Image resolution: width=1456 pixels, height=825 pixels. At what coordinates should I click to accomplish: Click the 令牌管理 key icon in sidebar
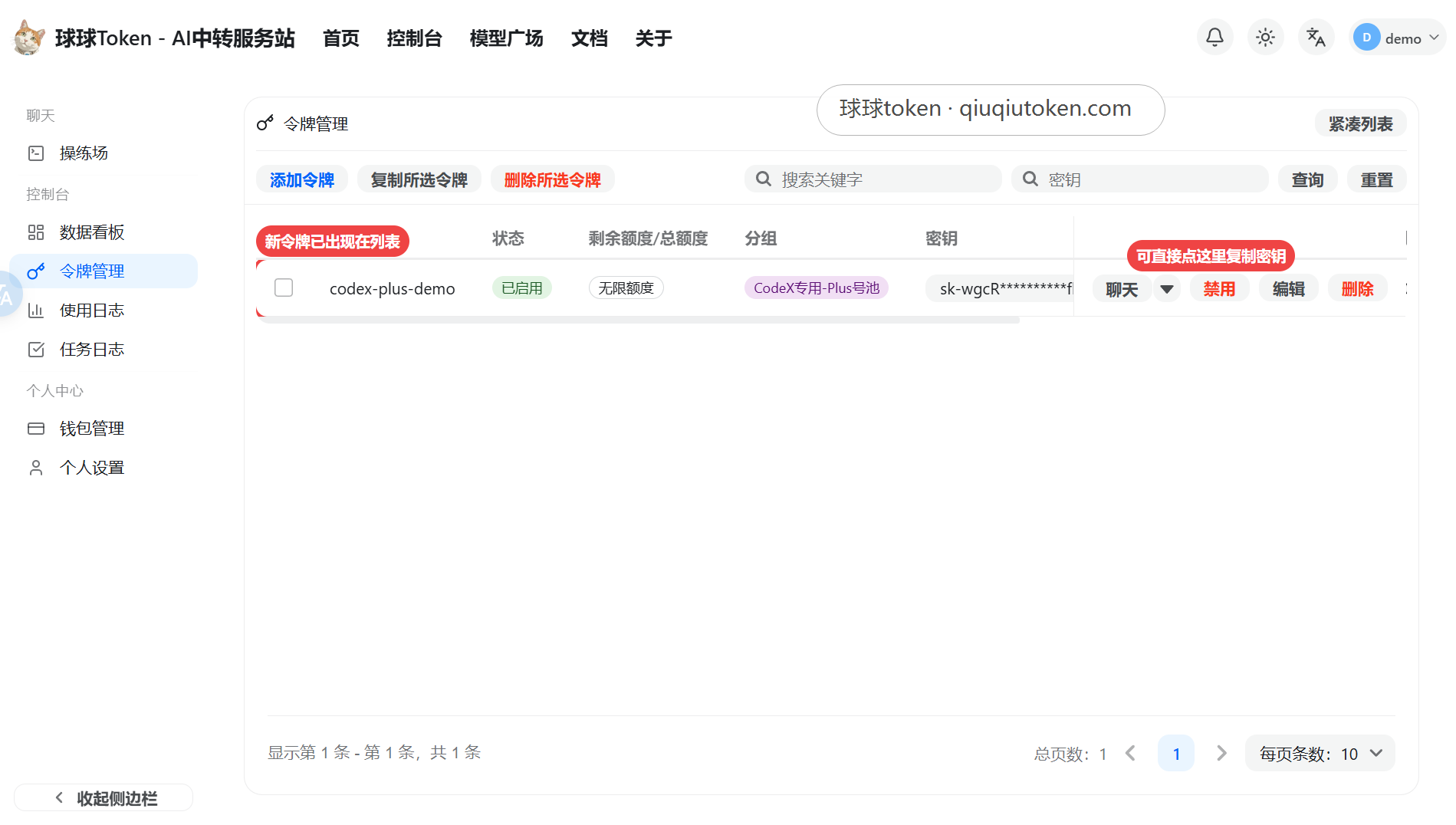[36, 271]
